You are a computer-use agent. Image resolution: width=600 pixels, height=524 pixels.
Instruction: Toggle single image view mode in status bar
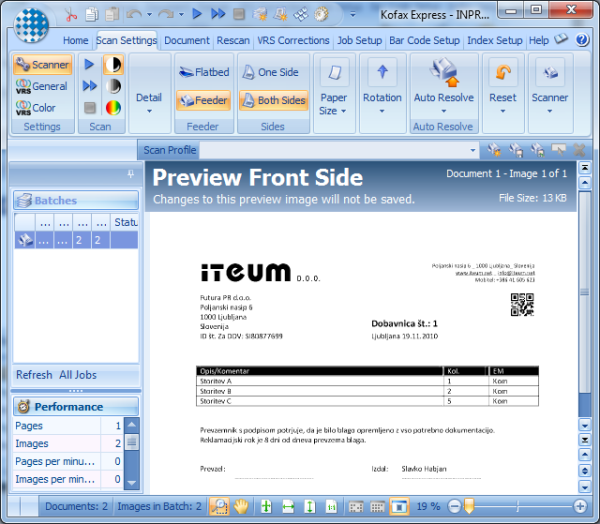pyautogui.click(x=399, y=506)
